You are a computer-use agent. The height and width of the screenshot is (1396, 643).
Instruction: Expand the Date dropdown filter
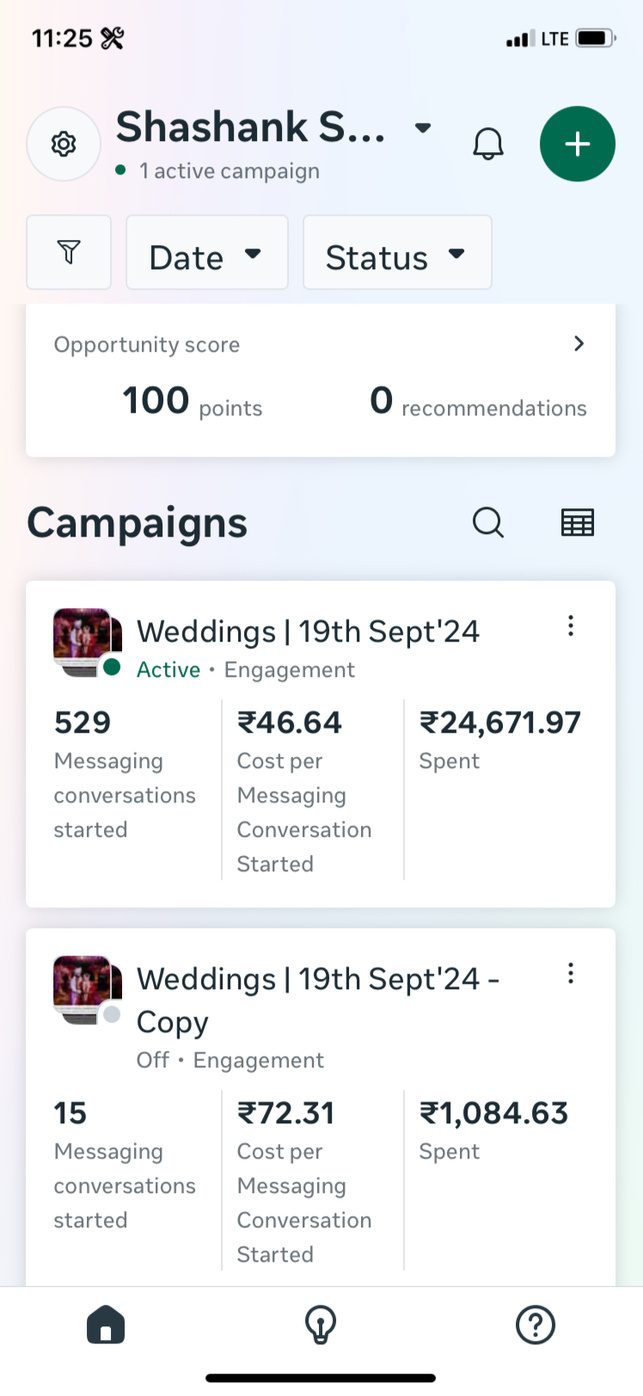pos(206,254)
